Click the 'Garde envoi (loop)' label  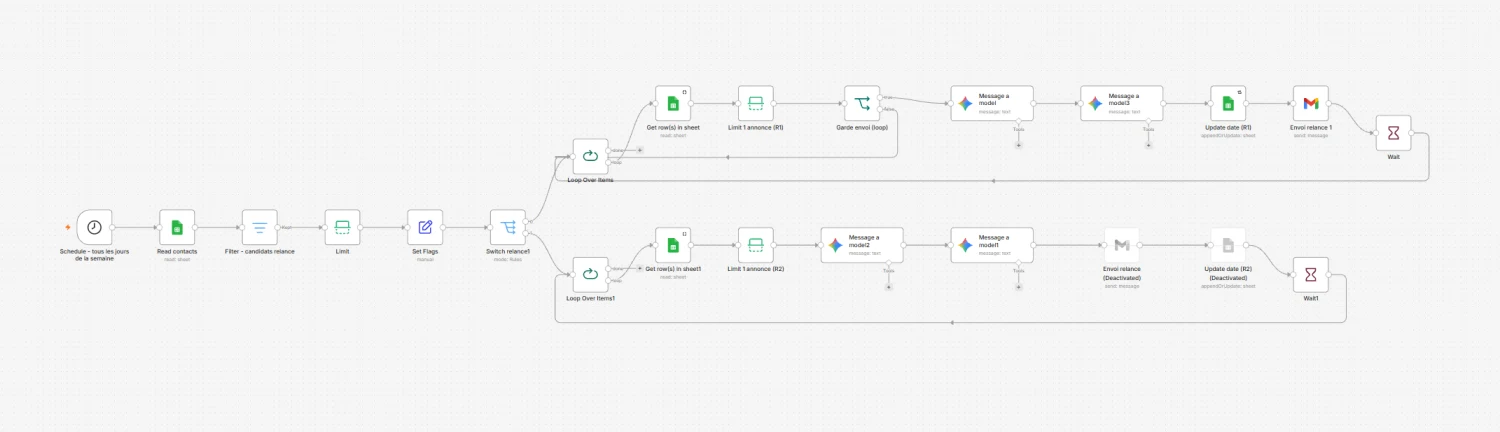pos(862,128)
